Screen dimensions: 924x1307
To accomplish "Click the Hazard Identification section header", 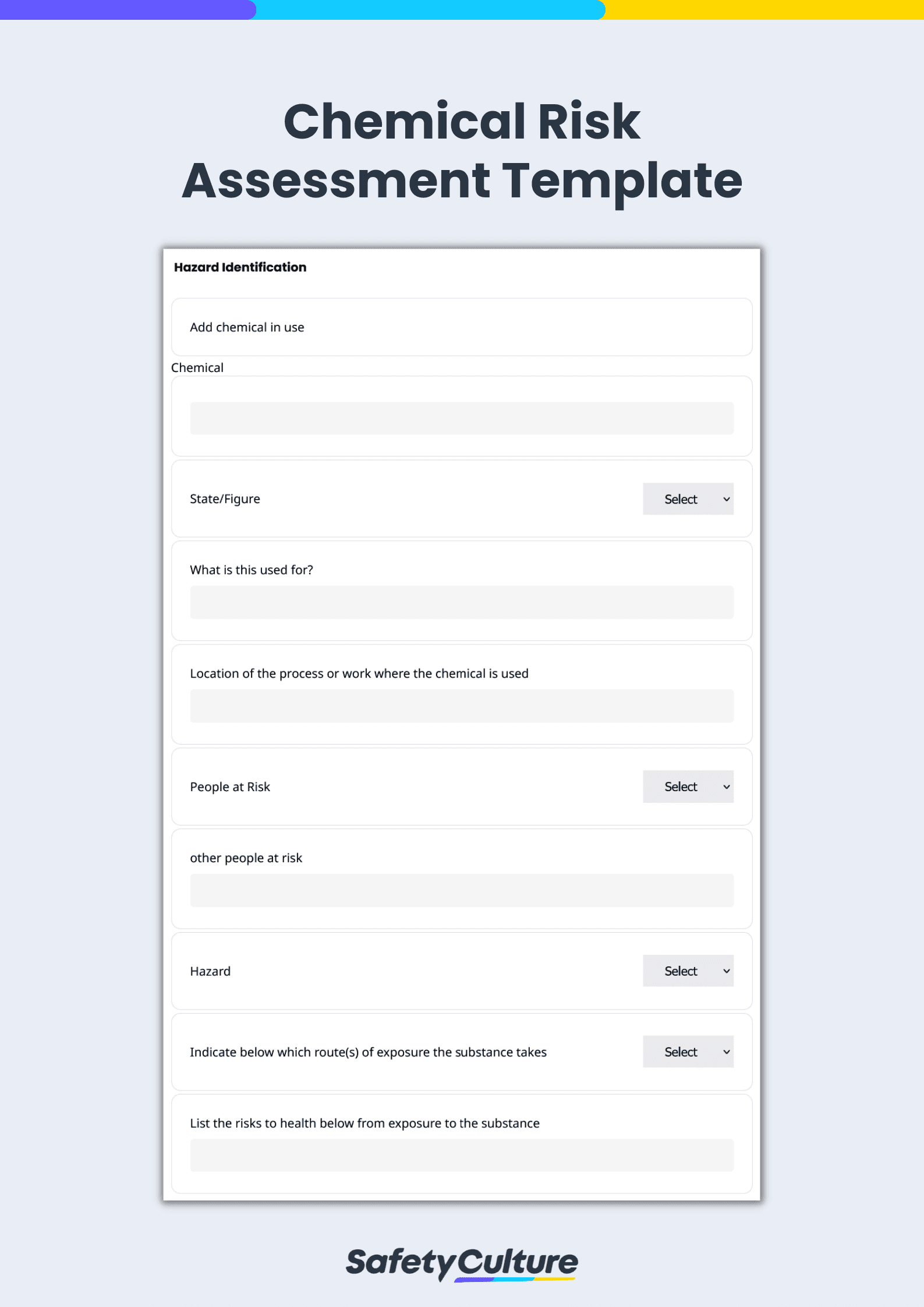I will pyautogui.click(x=240, y=267).
